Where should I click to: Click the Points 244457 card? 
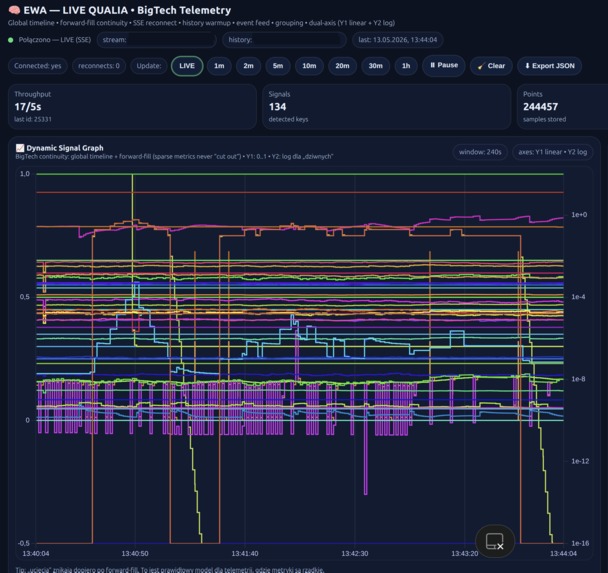[x=563, y=107]
